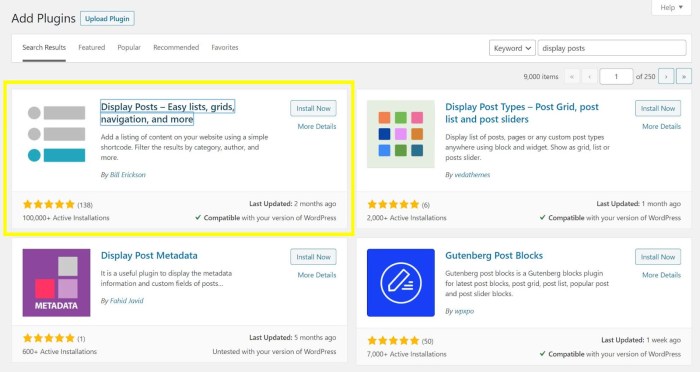Click the Add Plugins page heading

[43, 19]
